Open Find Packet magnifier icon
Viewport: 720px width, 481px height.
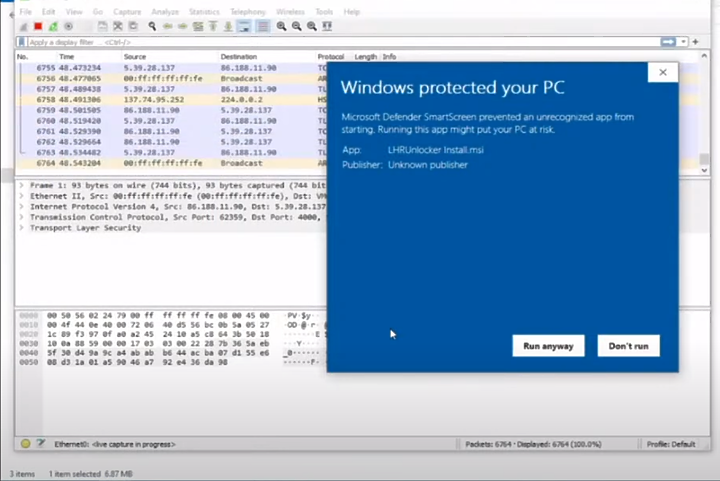click(152, 26)
